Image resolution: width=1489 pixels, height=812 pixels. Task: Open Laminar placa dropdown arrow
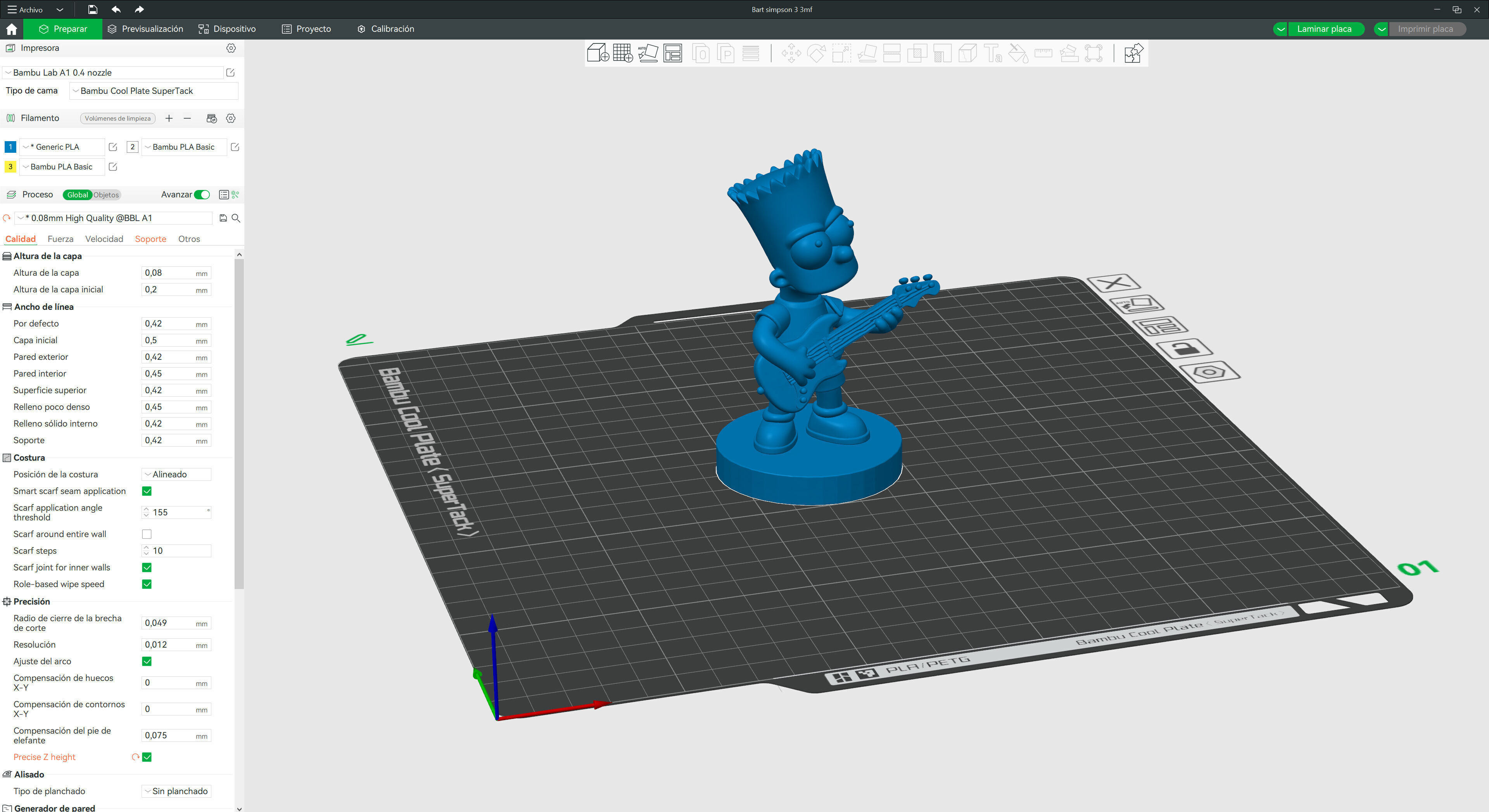(x=1280, y=29)
